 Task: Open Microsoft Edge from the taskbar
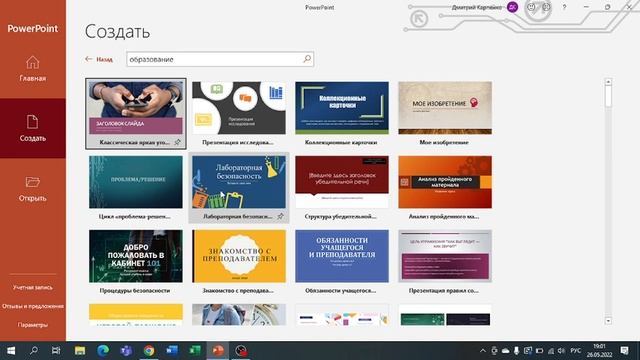[x=103, y=351]
